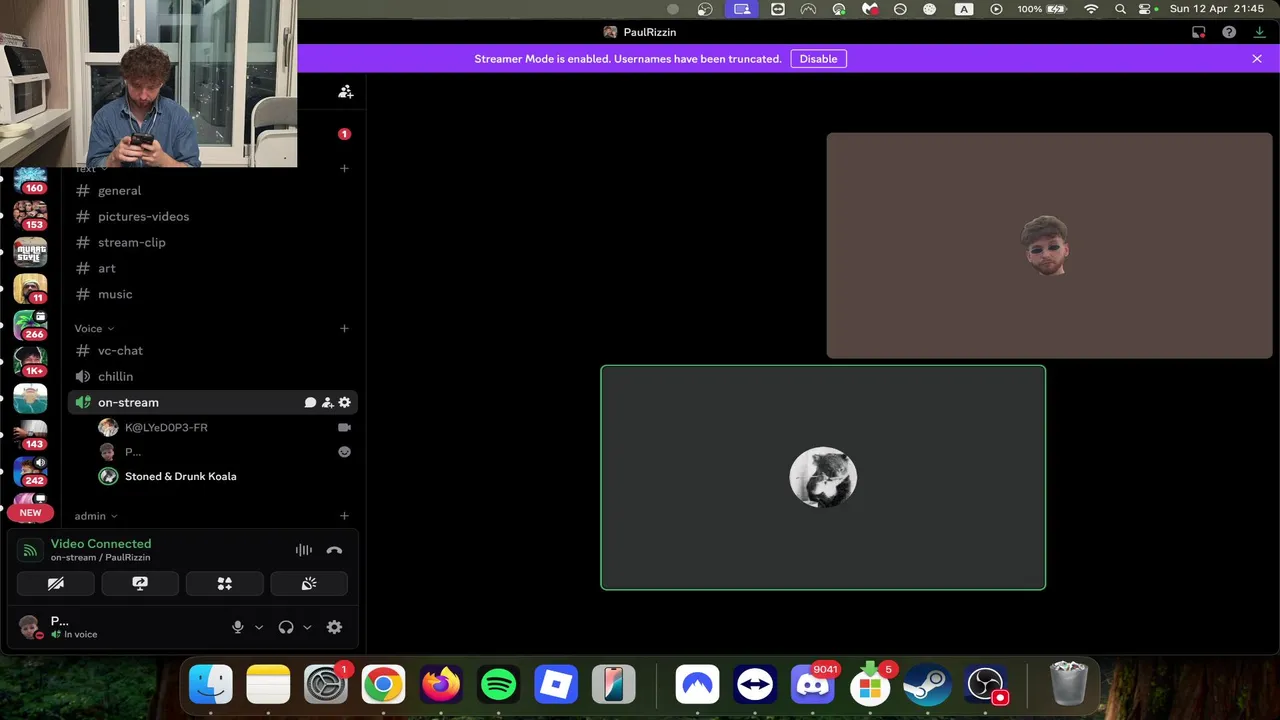Open microphone input options dropdown
This screenshot has height=720, width=1280.
click(x=259, y=627)
